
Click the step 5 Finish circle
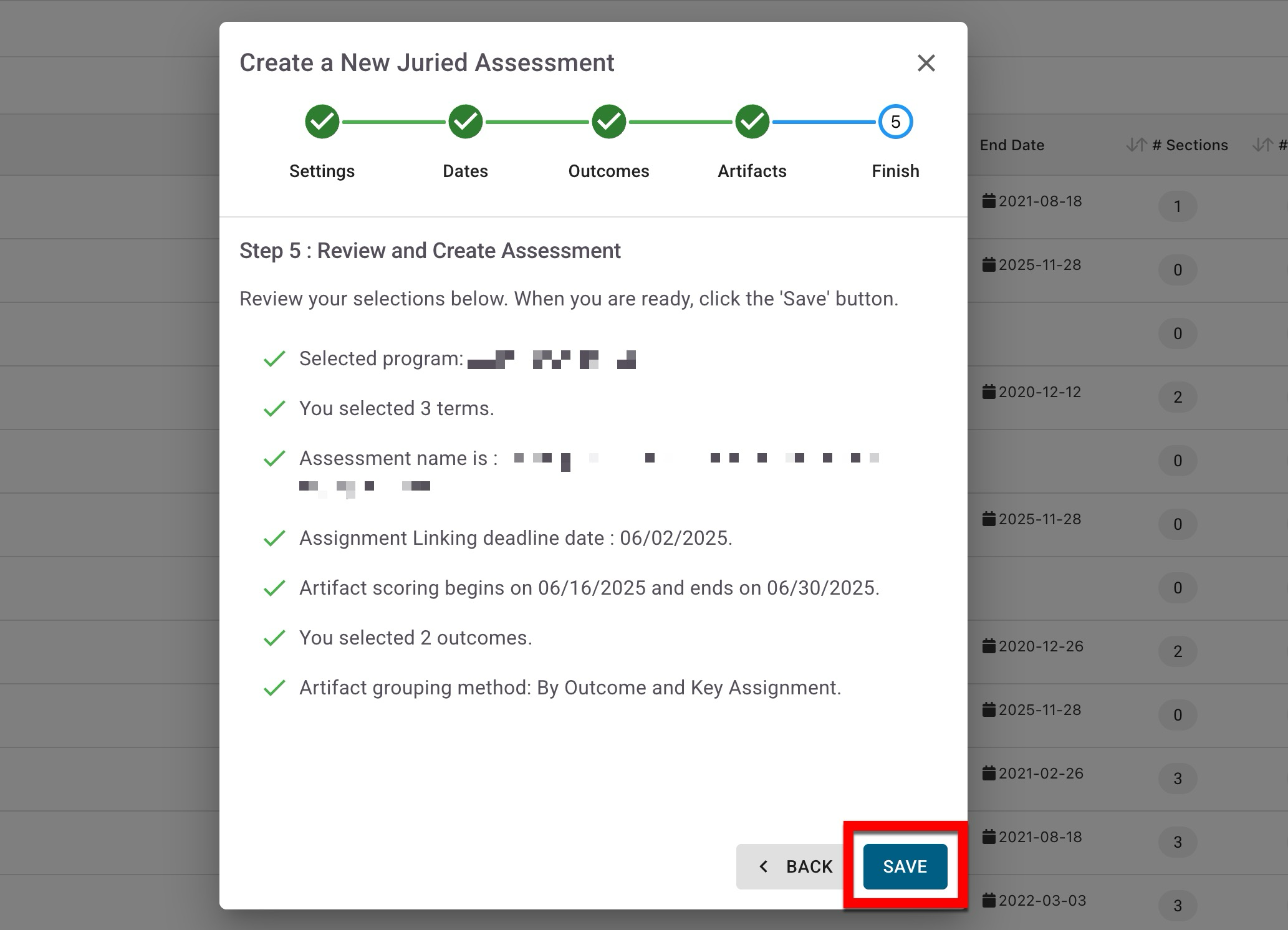click(895, 122)
